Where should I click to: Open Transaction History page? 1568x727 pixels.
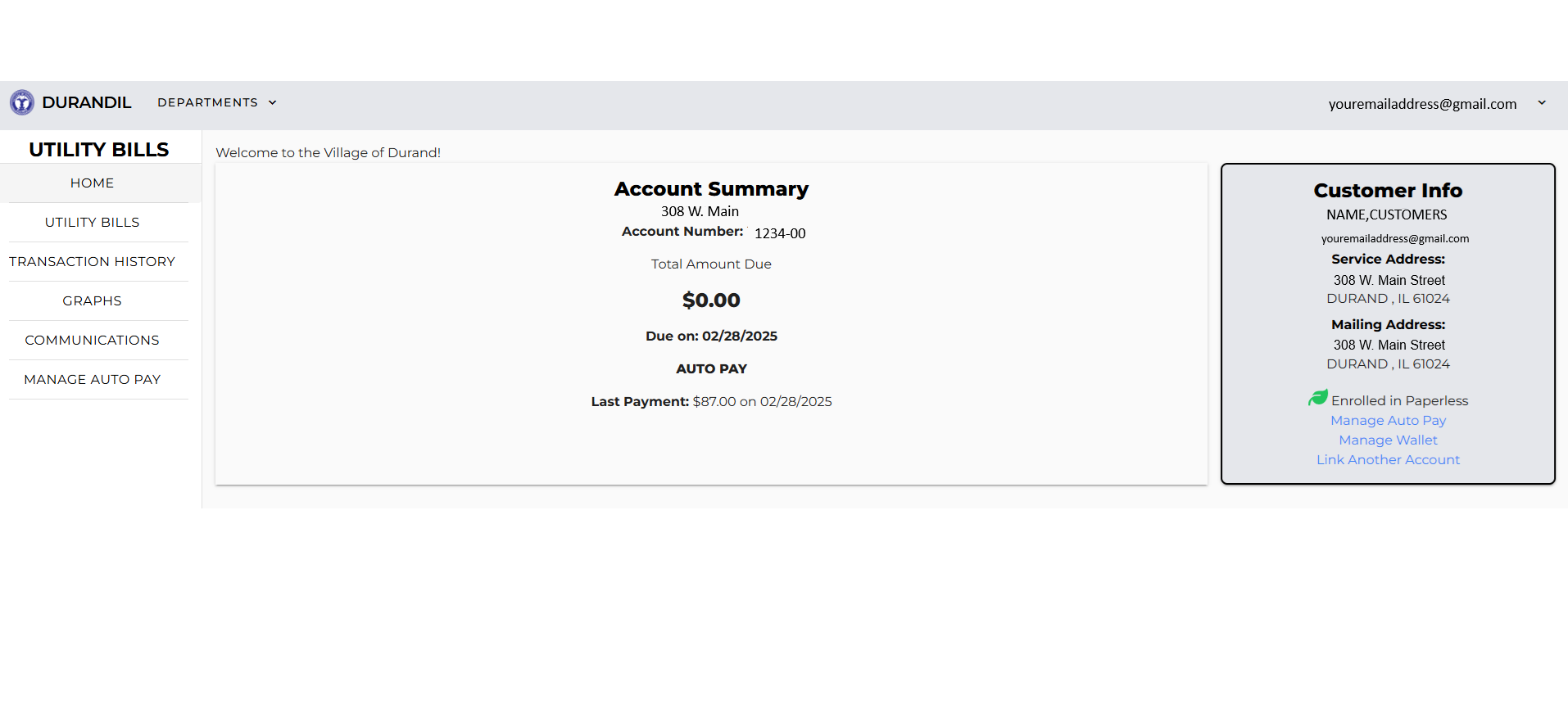[92, 262]
